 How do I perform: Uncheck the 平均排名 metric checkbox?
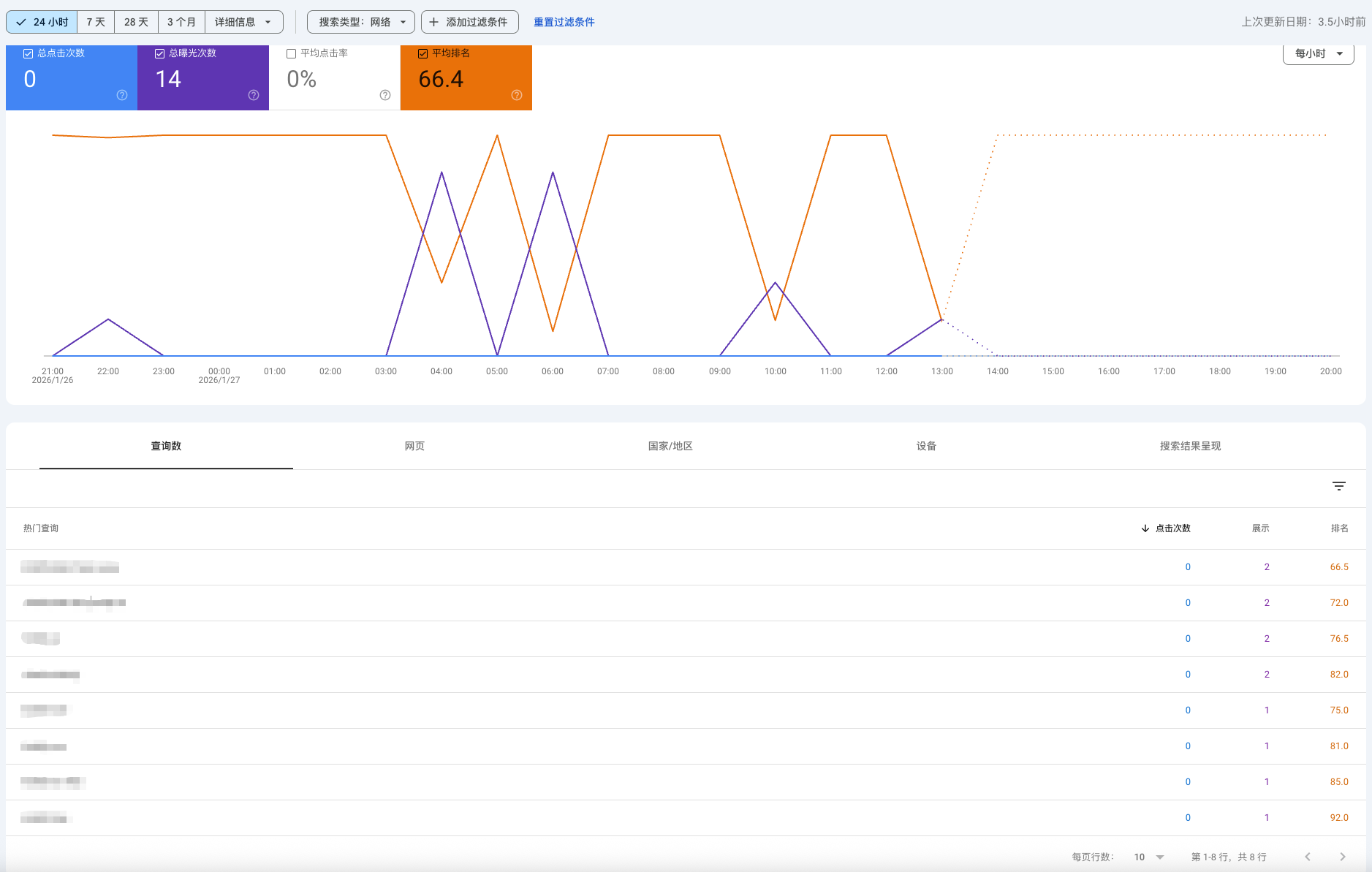(x=422, y=53)
